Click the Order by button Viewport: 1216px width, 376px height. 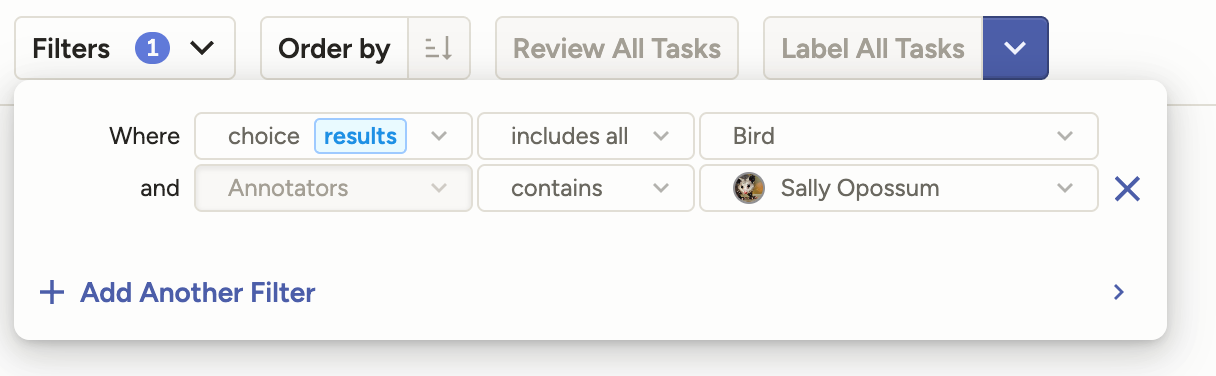[334, 48]
